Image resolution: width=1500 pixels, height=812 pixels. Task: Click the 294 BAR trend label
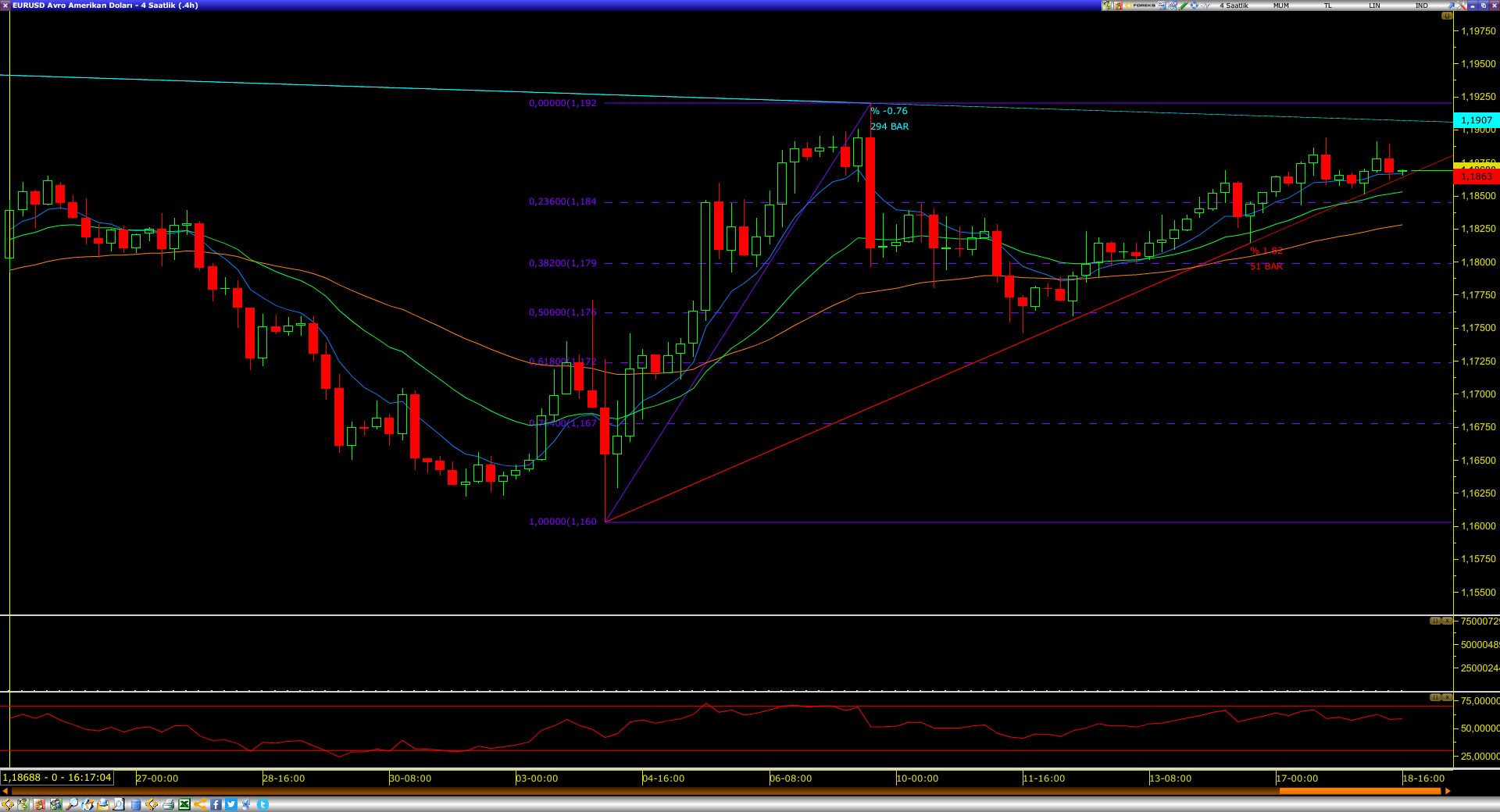(x=890, y=126)
